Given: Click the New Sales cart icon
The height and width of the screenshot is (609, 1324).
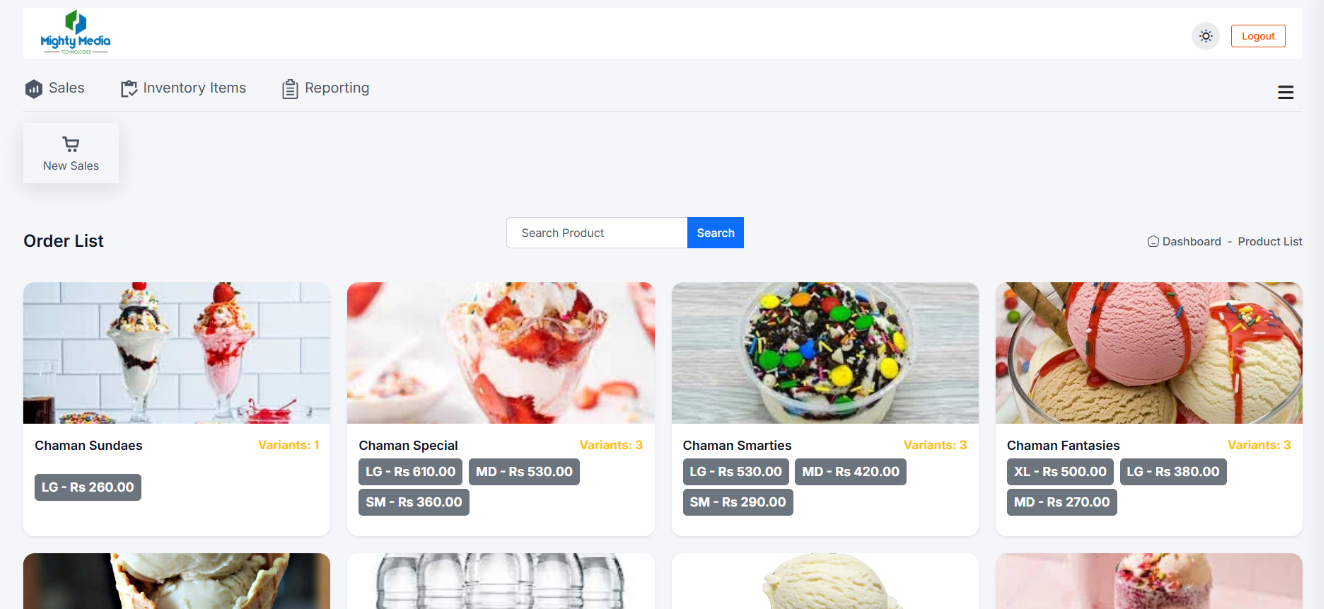Looking at the screenshot, I should coord(71,145).
